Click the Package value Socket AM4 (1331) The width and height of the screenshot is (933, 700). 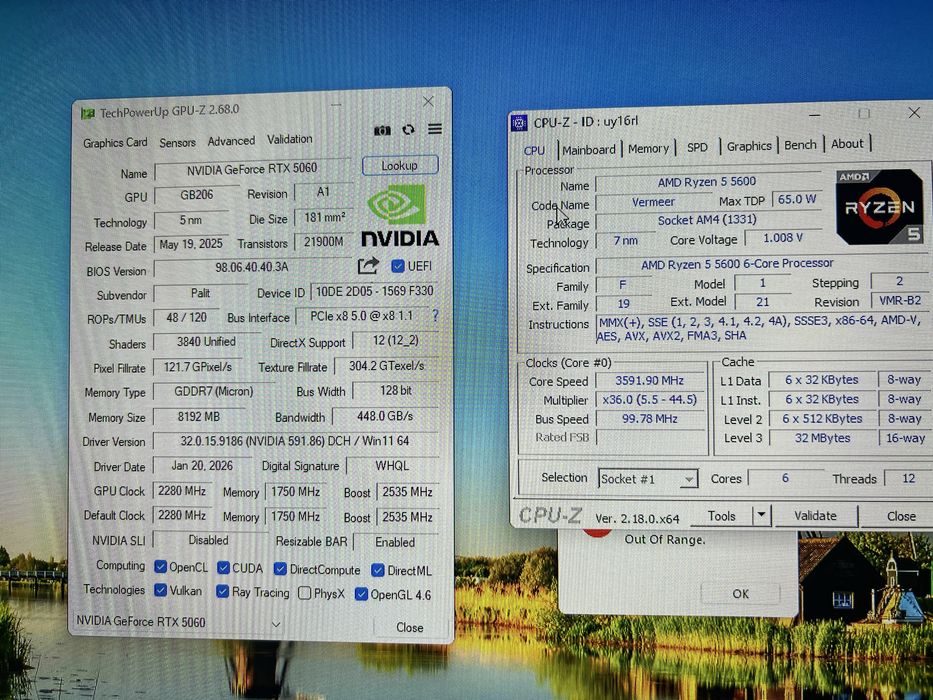click(x=707, y=220)
